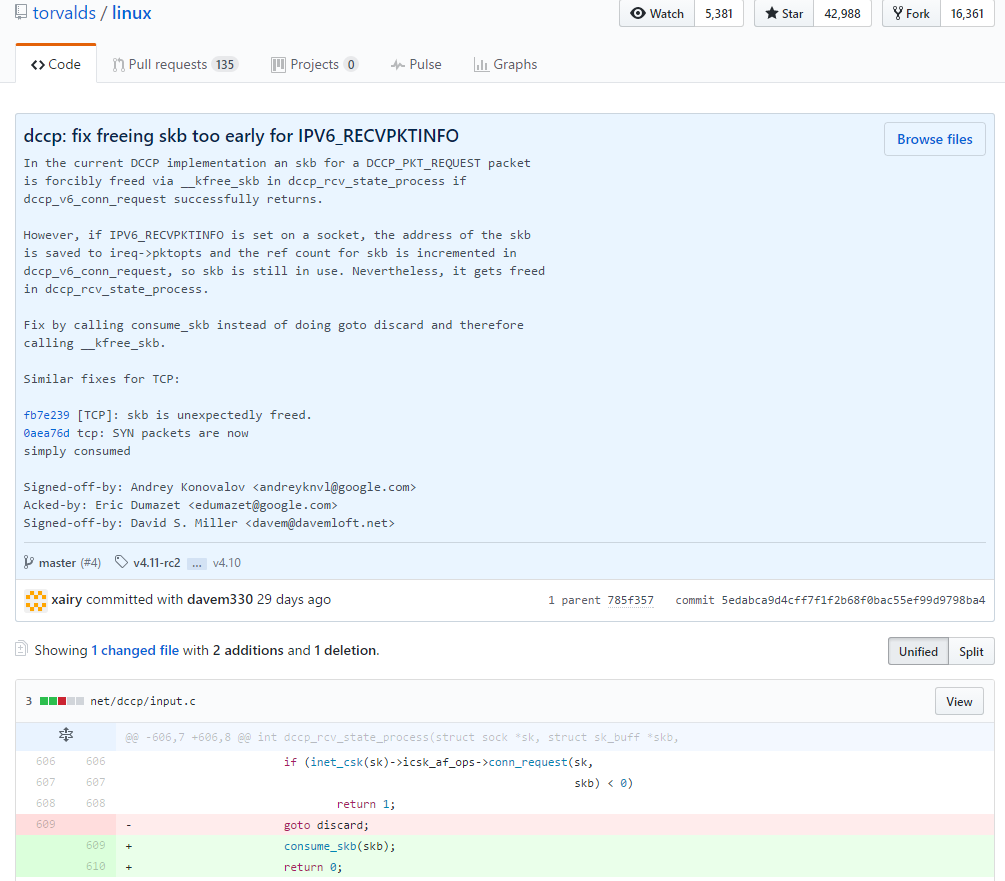1005x881 pixels.
Task: Open the linux repository link
Action: point(131,13)
